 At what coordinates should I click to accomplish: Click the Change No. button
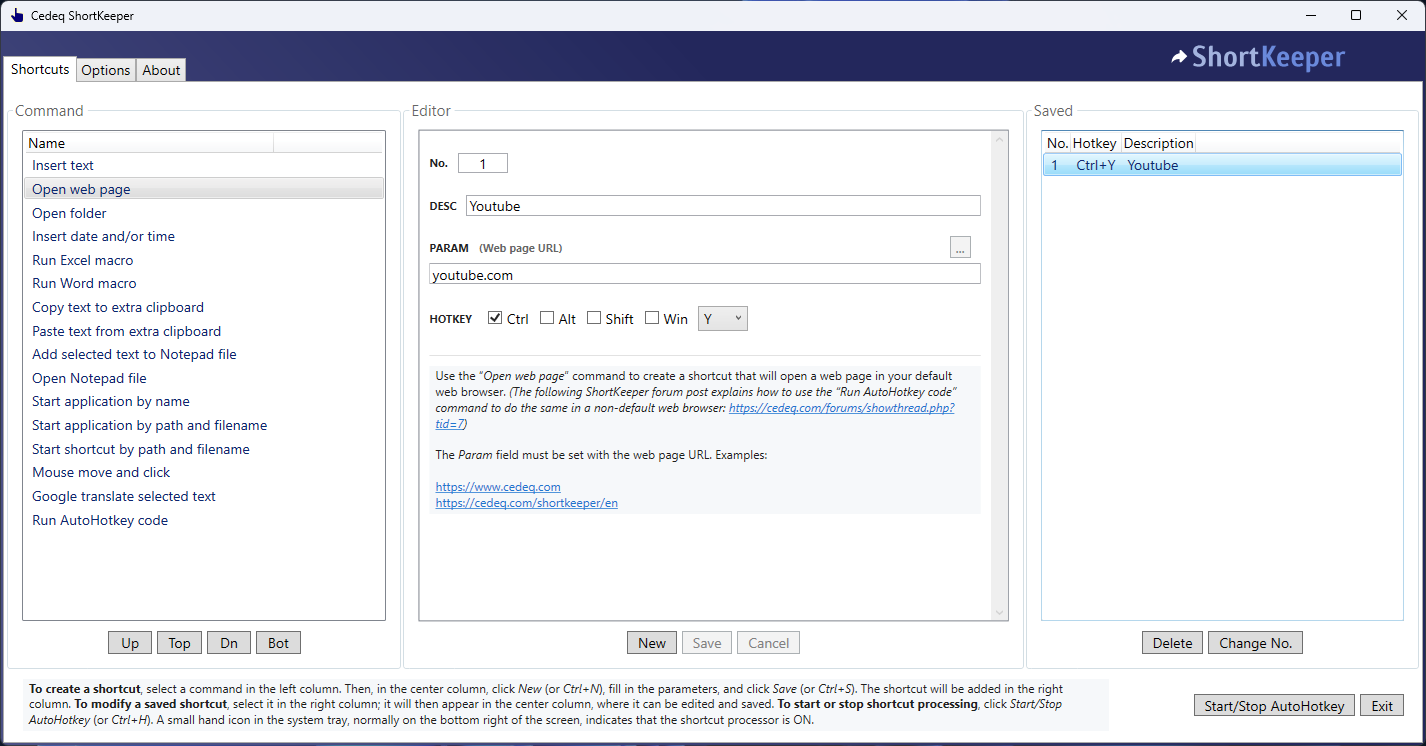[x=1255, y=643]
